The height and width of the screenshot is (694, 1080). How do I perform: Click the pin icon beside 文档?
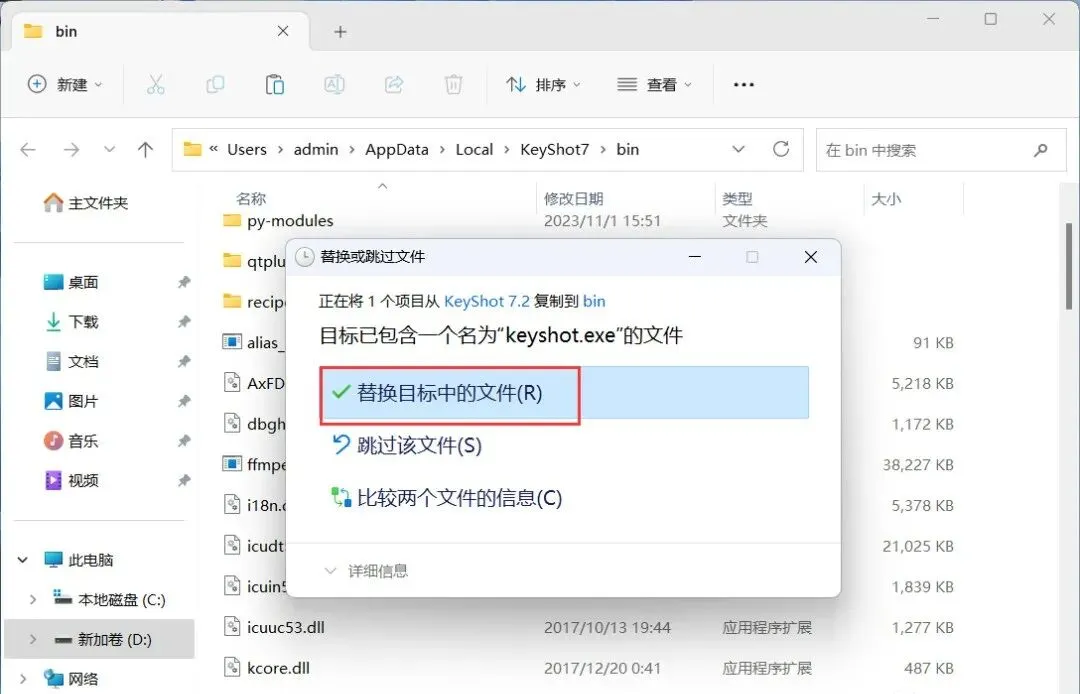(x=184, y=361)
